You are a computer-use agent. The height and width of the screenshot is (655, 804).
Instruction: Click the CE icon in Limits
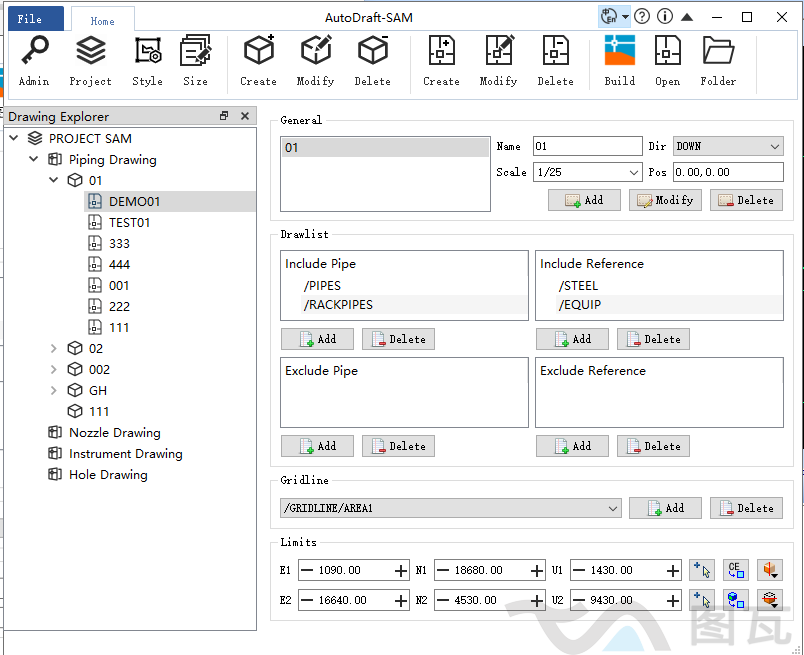tap(737, 570)
